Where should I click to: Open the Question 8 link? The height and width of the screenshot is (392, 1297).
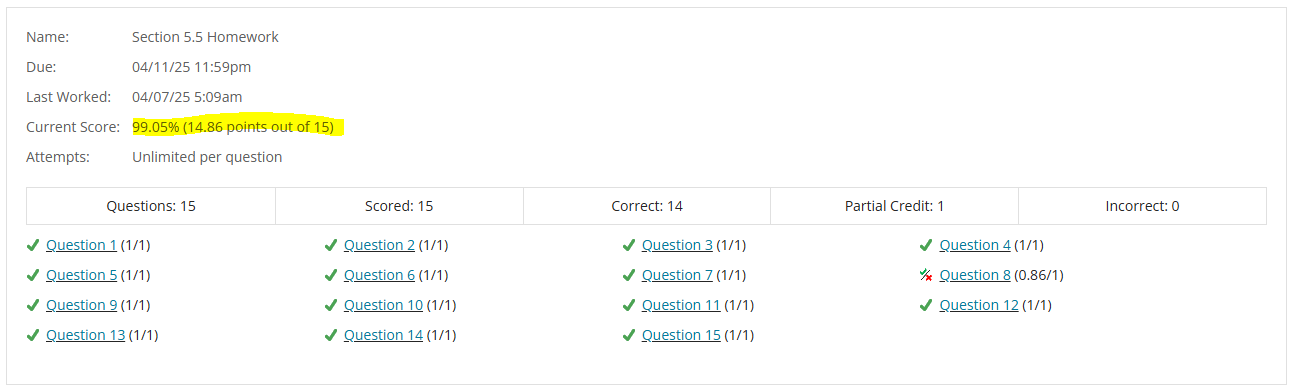point(975,275)
